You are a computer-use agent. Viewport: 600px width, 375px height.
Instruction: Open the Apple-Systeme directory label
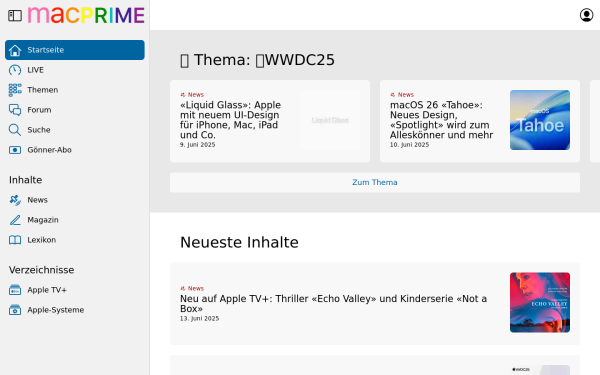click(x=56, y=310)
